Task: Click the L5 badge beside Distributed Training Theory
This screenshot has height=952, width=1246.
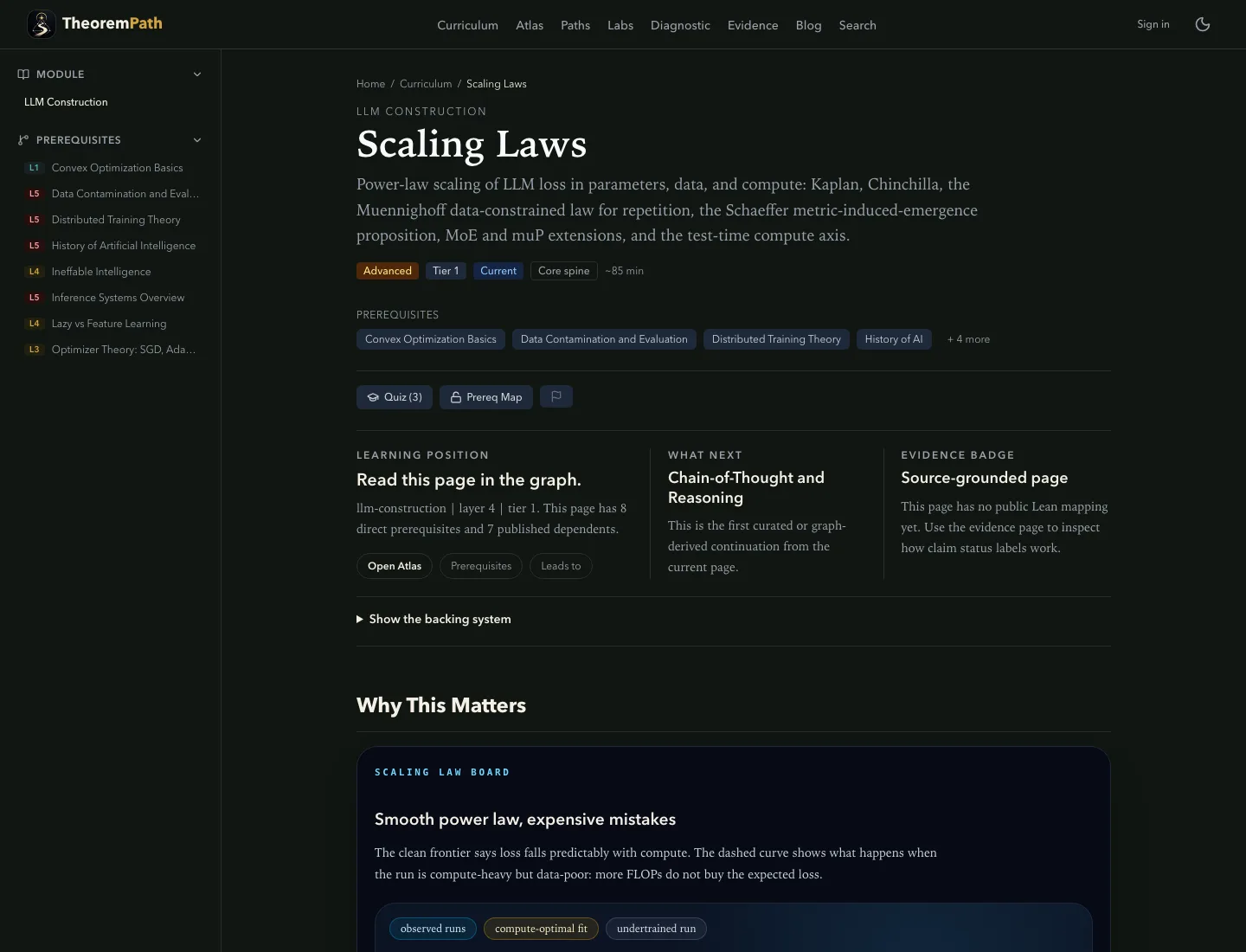Action: (x=34, y=220)
